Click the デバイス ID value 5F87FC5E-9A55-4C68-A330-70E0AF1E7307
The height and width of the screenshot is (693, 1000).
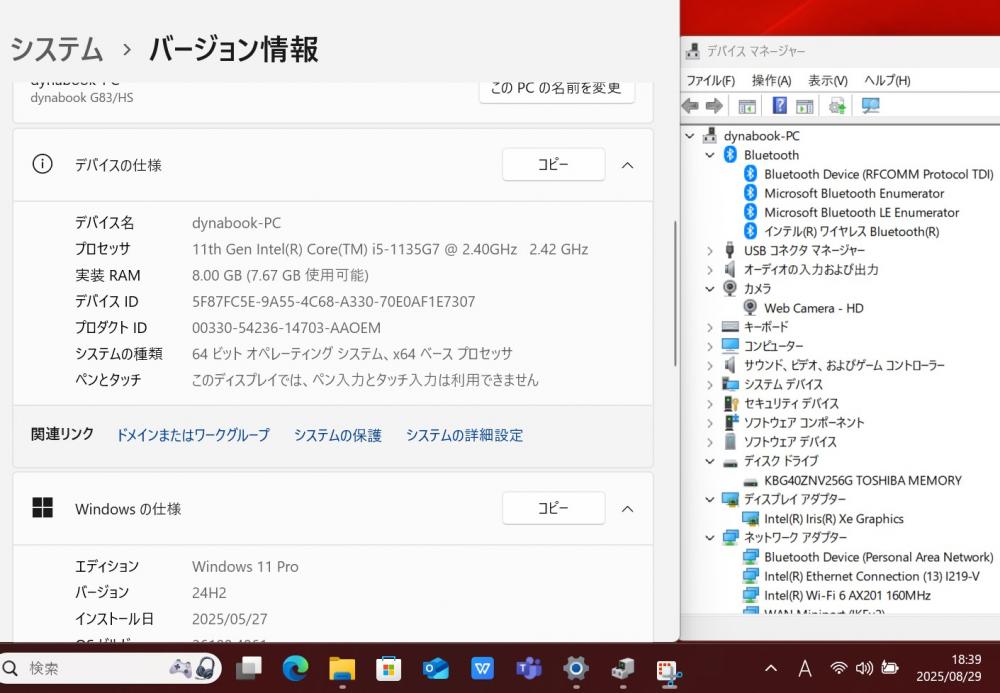[x=334, y=302]
